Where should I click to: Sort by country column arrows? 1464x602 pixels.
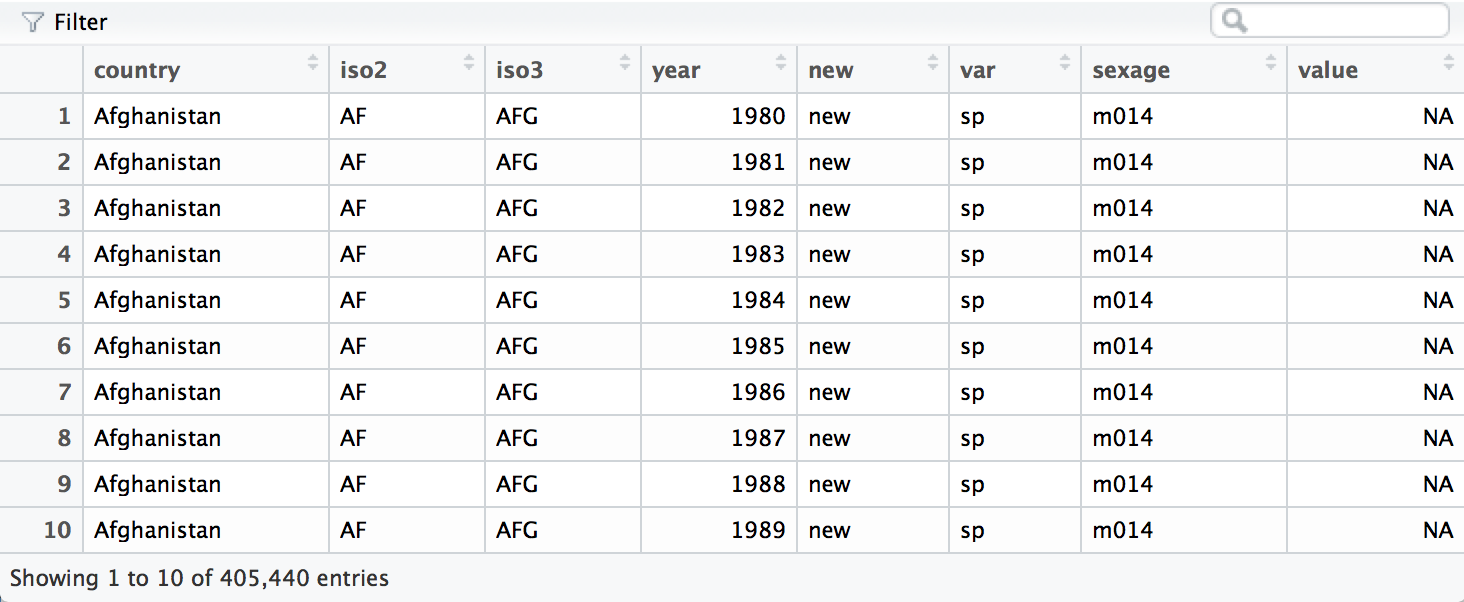coord(314,63)
